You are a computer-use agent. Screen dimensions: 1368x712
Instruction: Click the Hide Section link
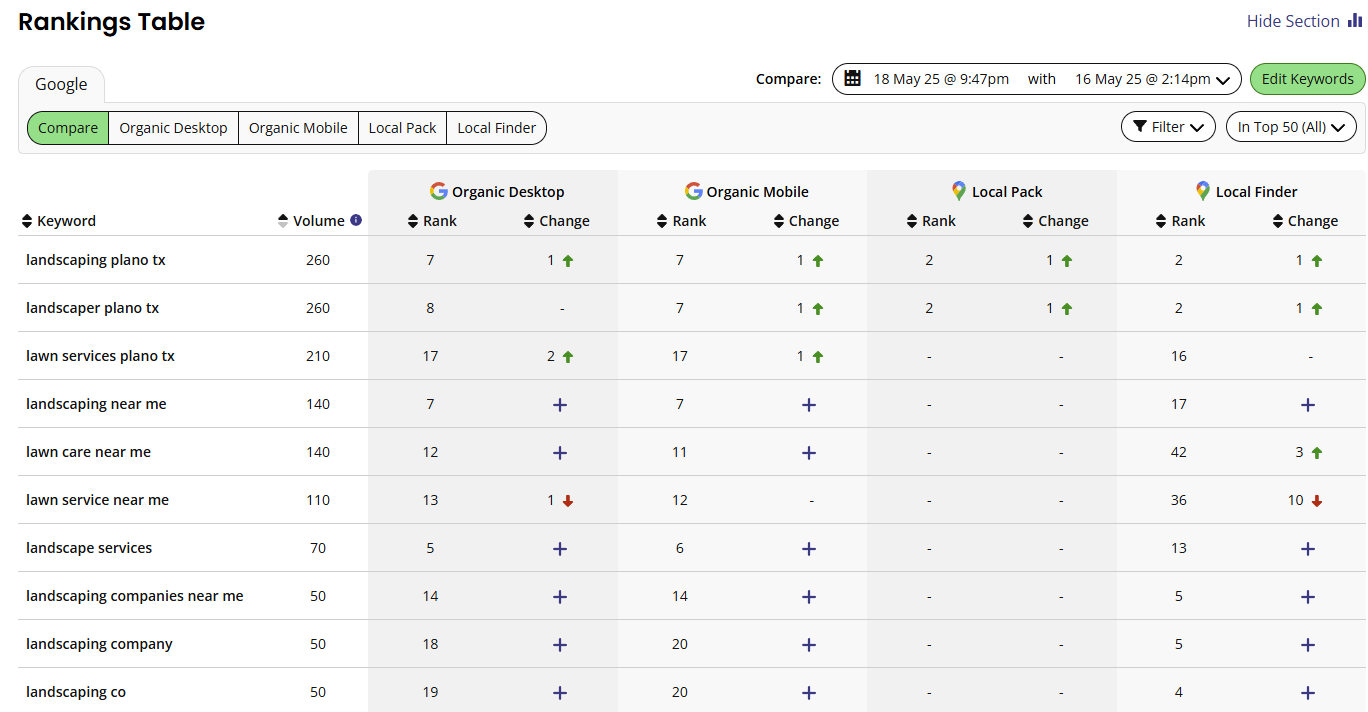click(x=1290, y=20)
